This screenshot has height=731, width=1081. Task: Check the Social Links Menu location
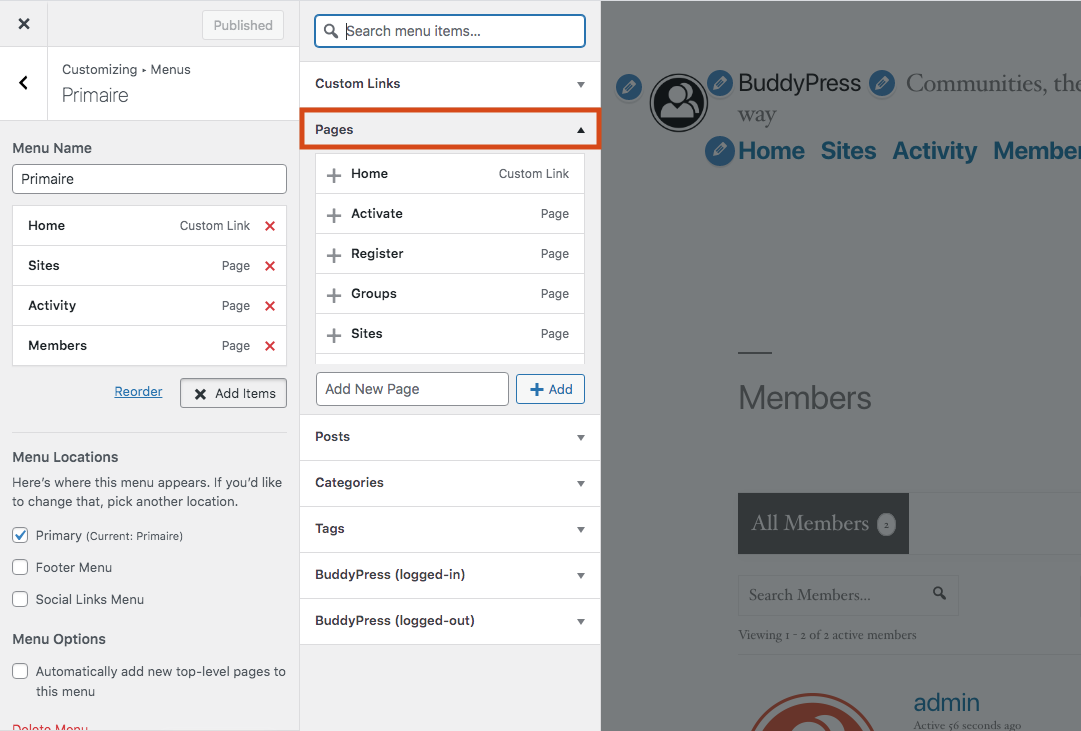click(20, 599)
